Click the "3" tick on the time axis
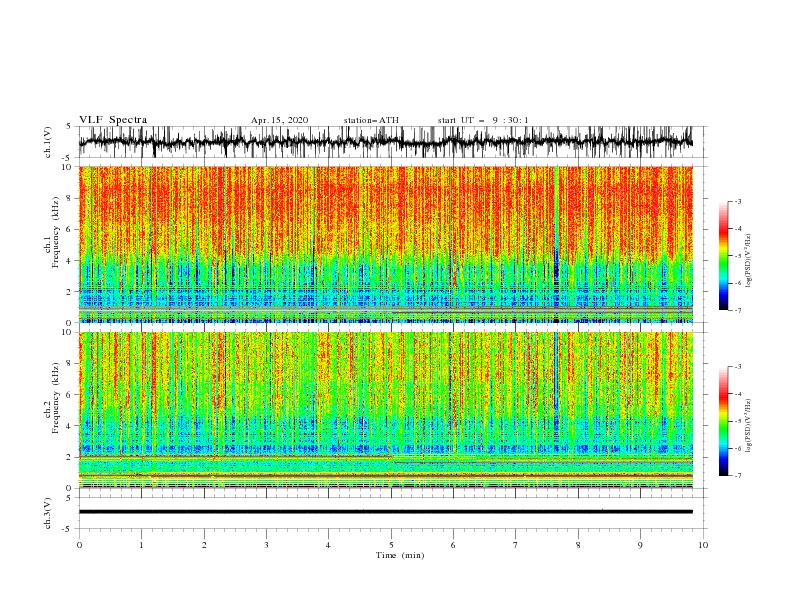 (266, 545)
